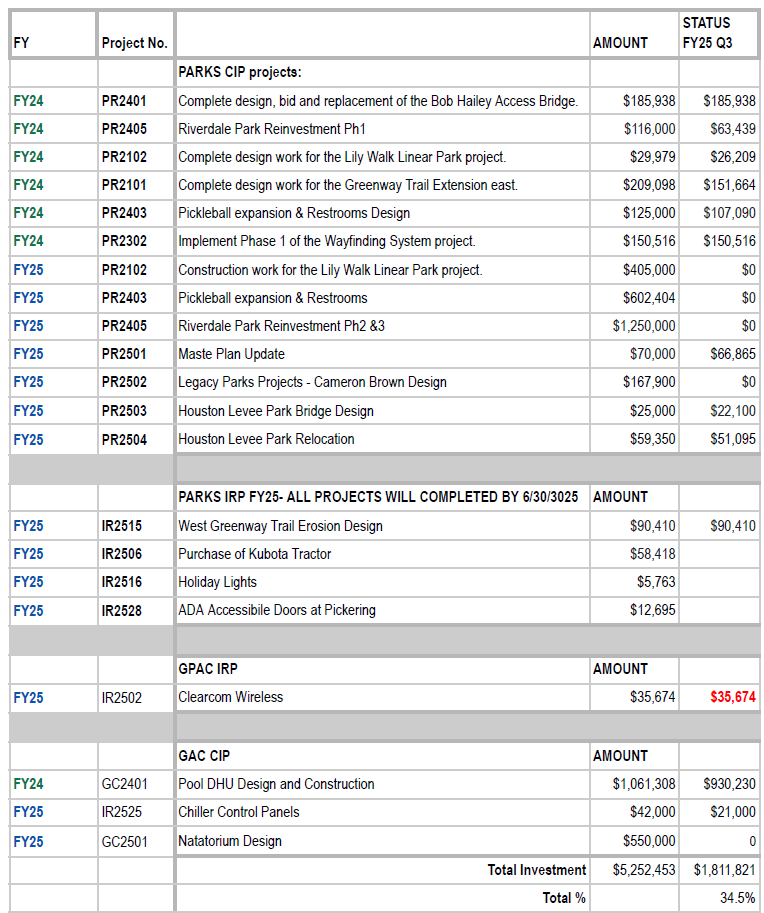This screenshot has height=913, width=764.
Task: Click 'Pickleball expansion & Restrooms Design'
Action: point(294,213)
